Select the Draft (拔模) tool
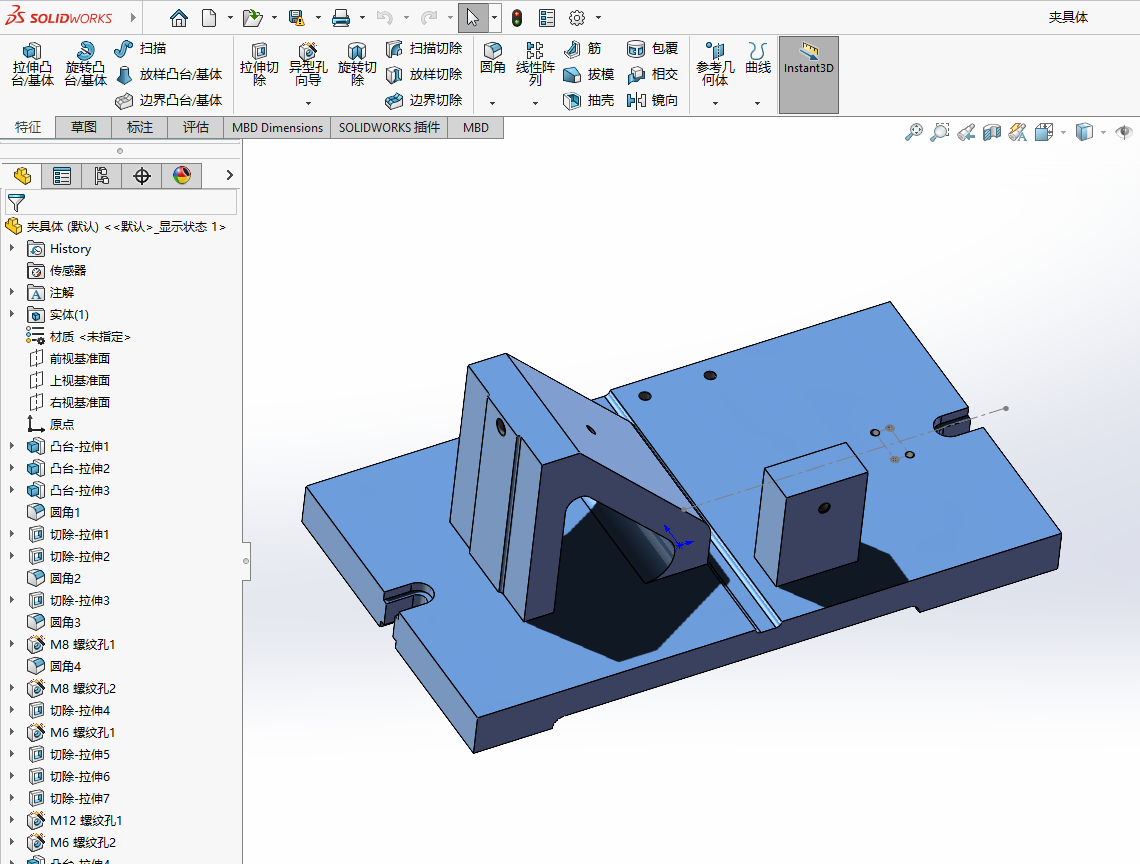The width and height of the screenshot is (1140, 864). coord(588,74)
